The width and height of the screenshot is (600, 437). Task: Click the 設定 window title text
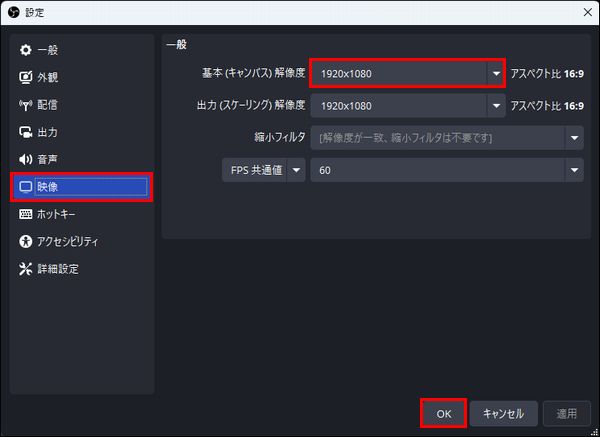(x=34, y=13)
